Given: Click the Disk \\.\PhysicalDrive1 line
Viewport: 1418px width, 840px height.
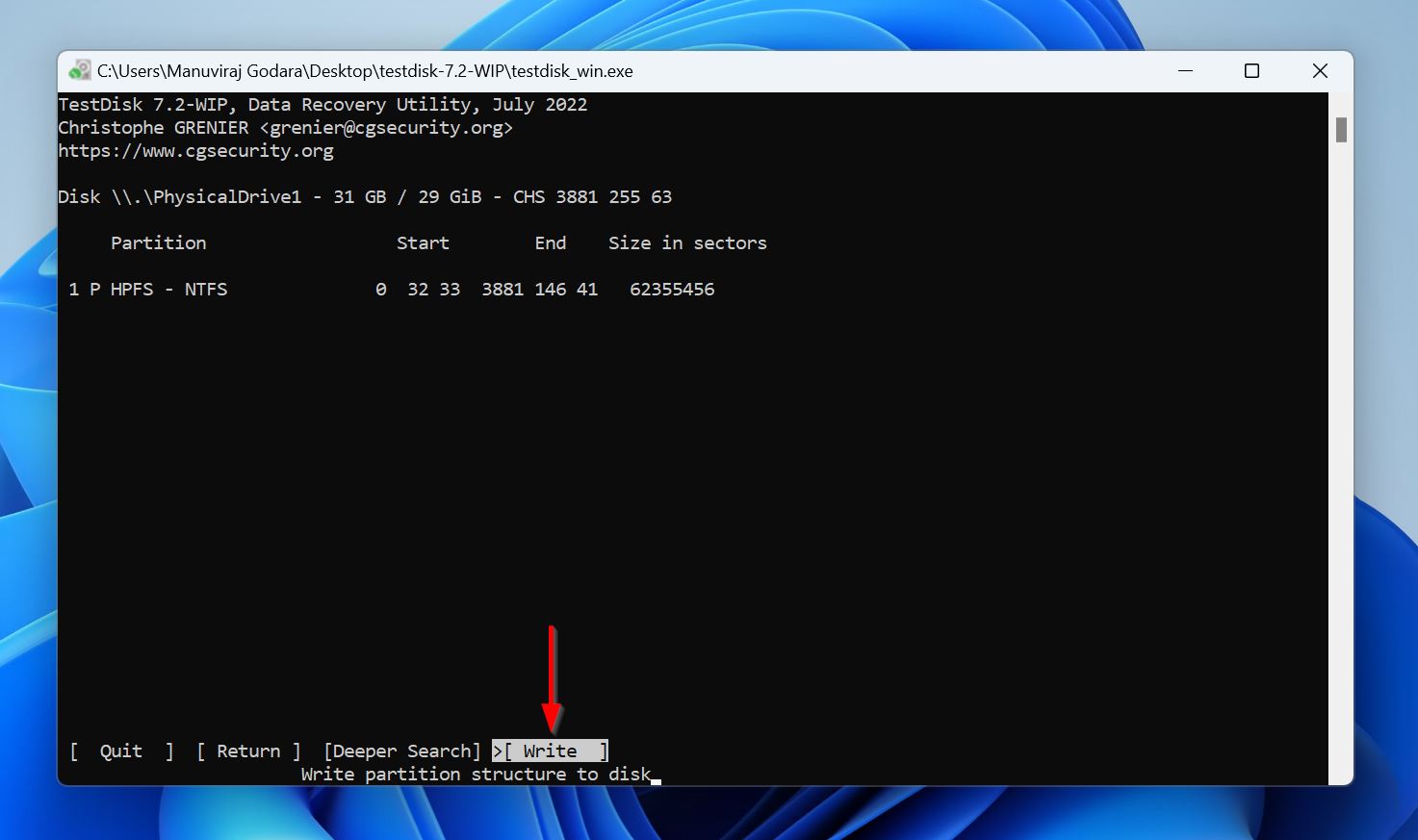Looking at the screenshot, I should pyautogui.click(x=365, y=197).
